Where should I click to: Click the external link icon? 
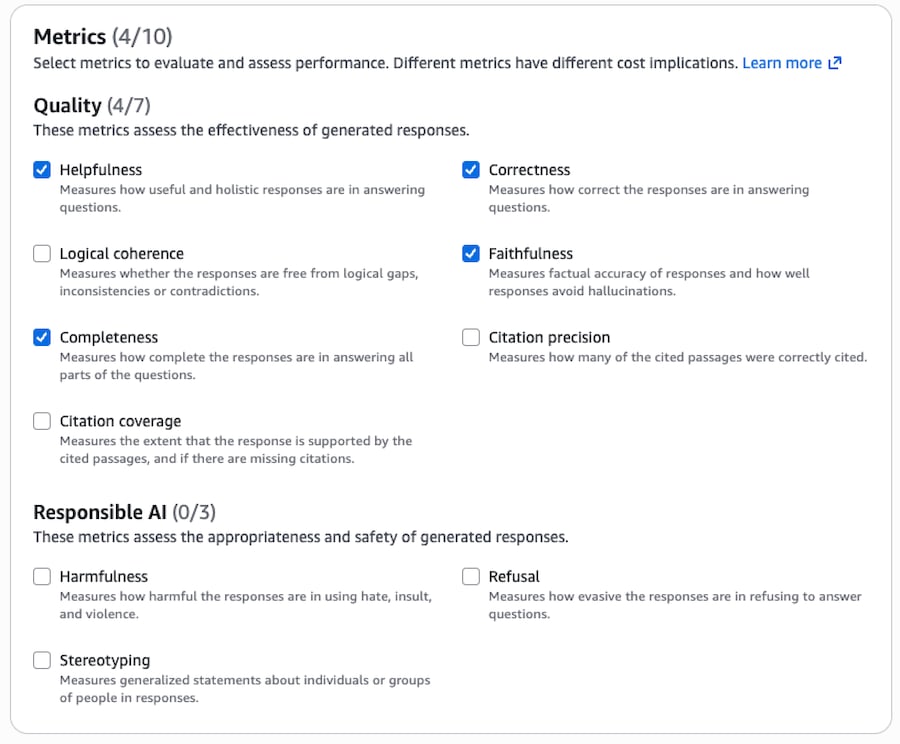tap(835, 63)
